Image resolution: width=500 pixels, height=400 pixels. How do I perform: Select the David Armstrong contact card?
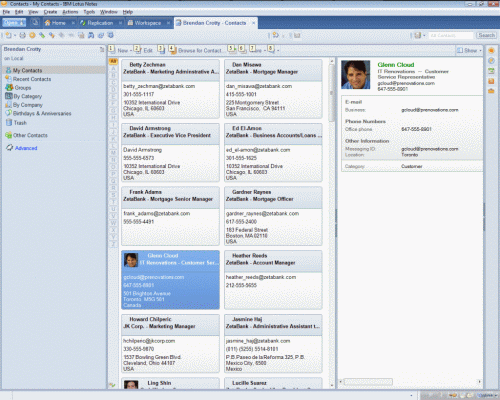170,152
